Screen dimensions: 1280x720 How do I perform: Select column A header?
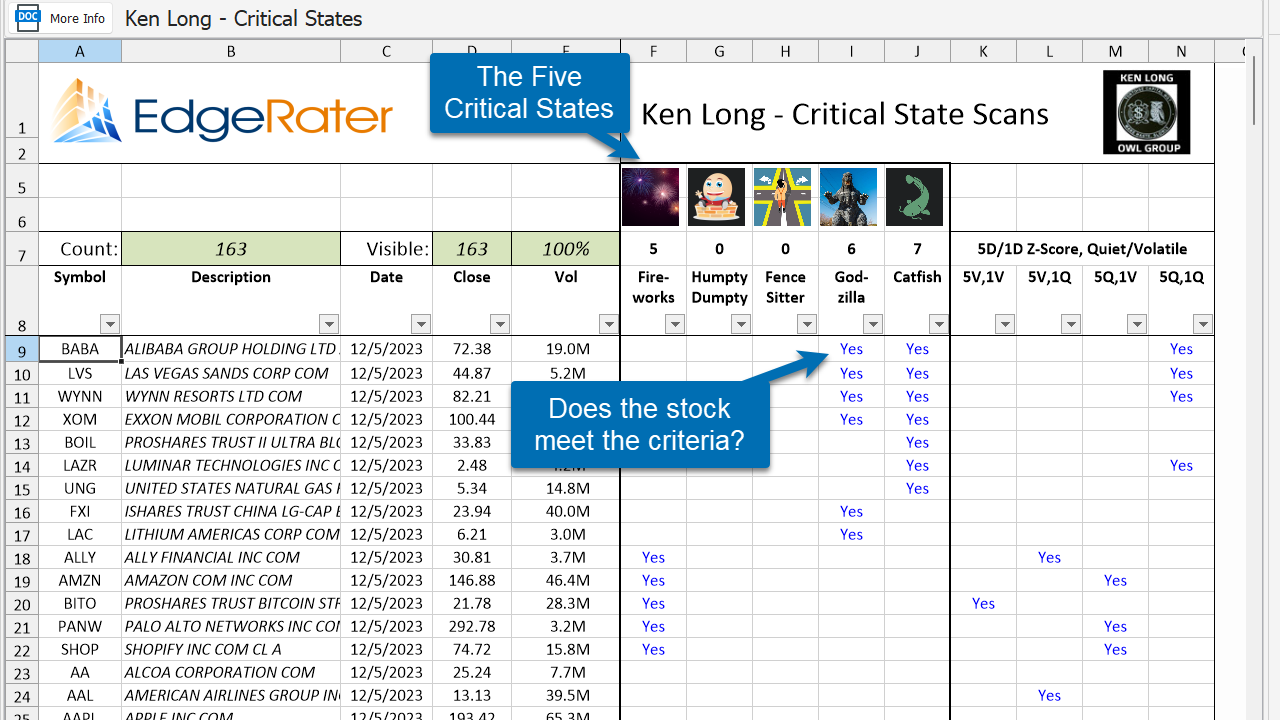[x=80, y=51]
